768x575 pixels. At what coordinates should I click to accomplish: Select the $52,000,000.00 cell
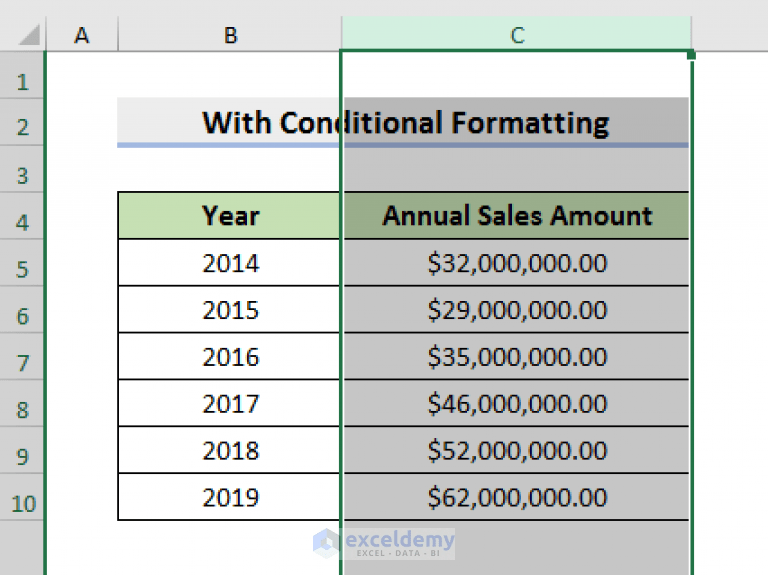[x=516, y=450]
